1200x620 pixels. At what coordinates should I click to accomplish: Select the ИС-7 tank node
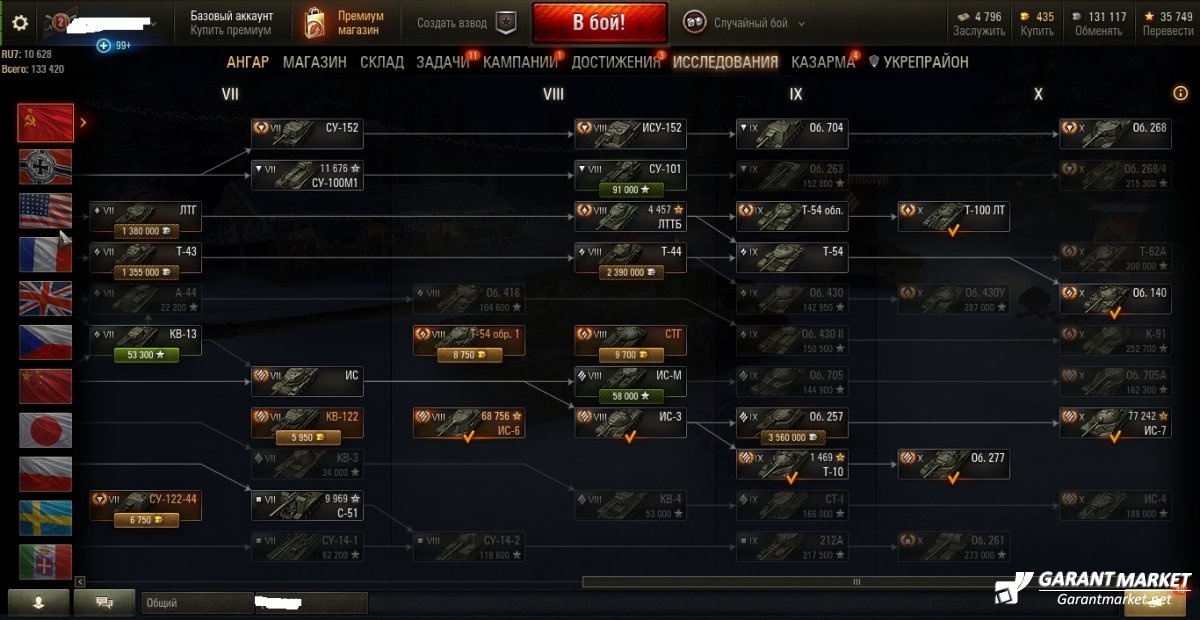coord(1115,423)
